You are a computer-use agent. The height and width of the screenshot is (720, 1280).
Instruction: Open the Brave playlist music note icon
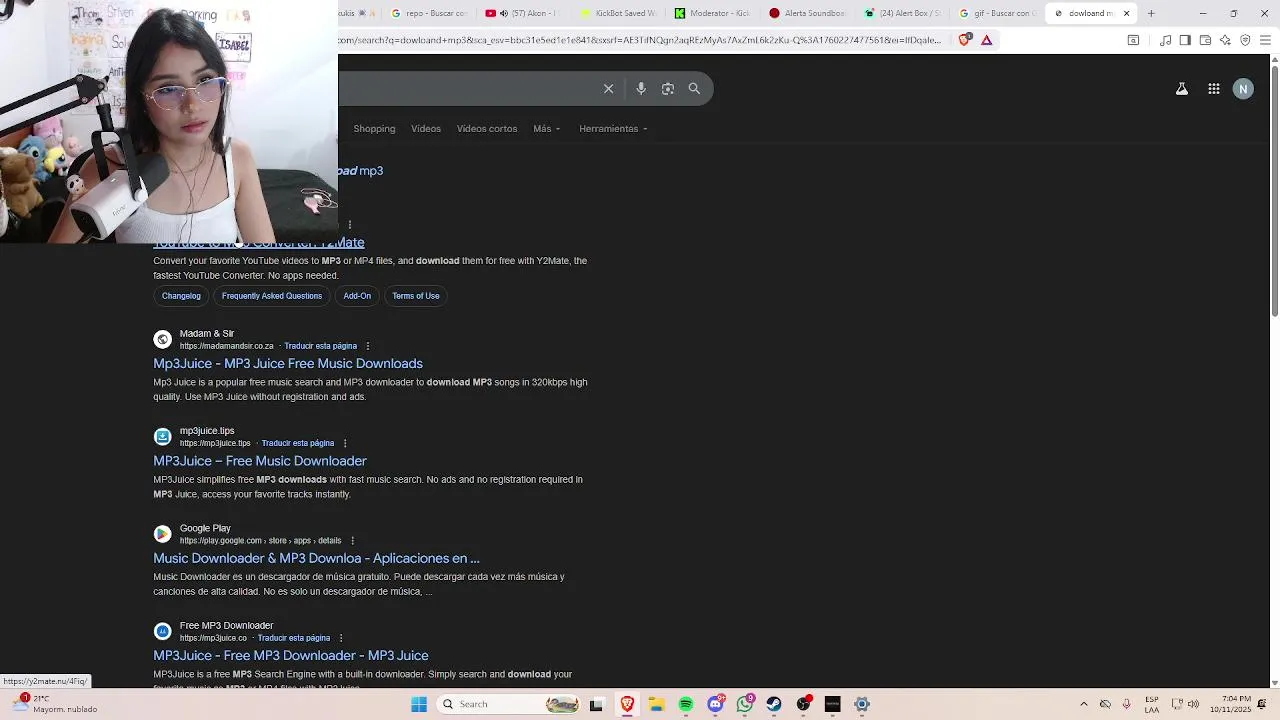coord(1165,40)
